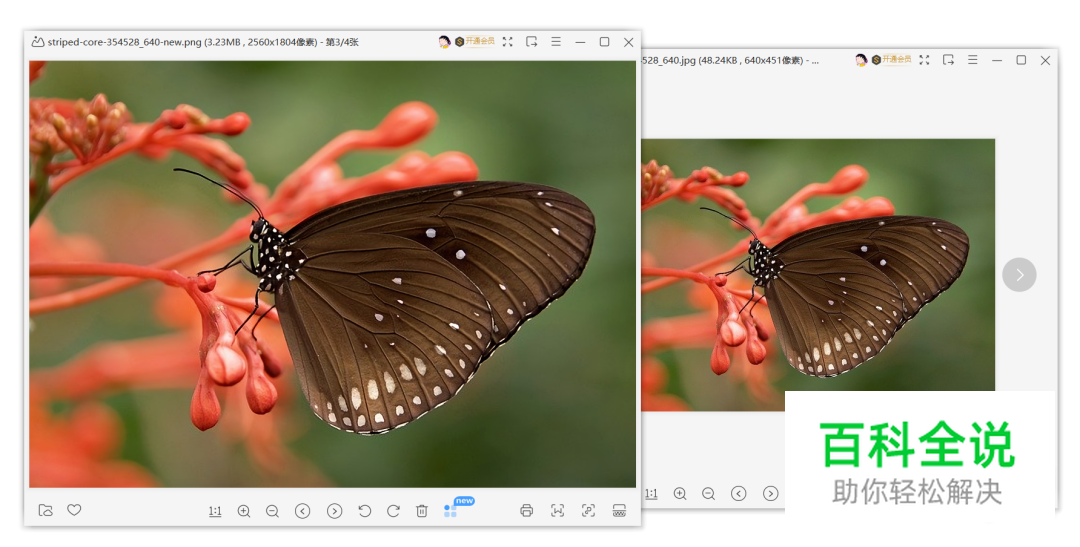Set 1:1 actual size in PNG window

coord(215,511)
